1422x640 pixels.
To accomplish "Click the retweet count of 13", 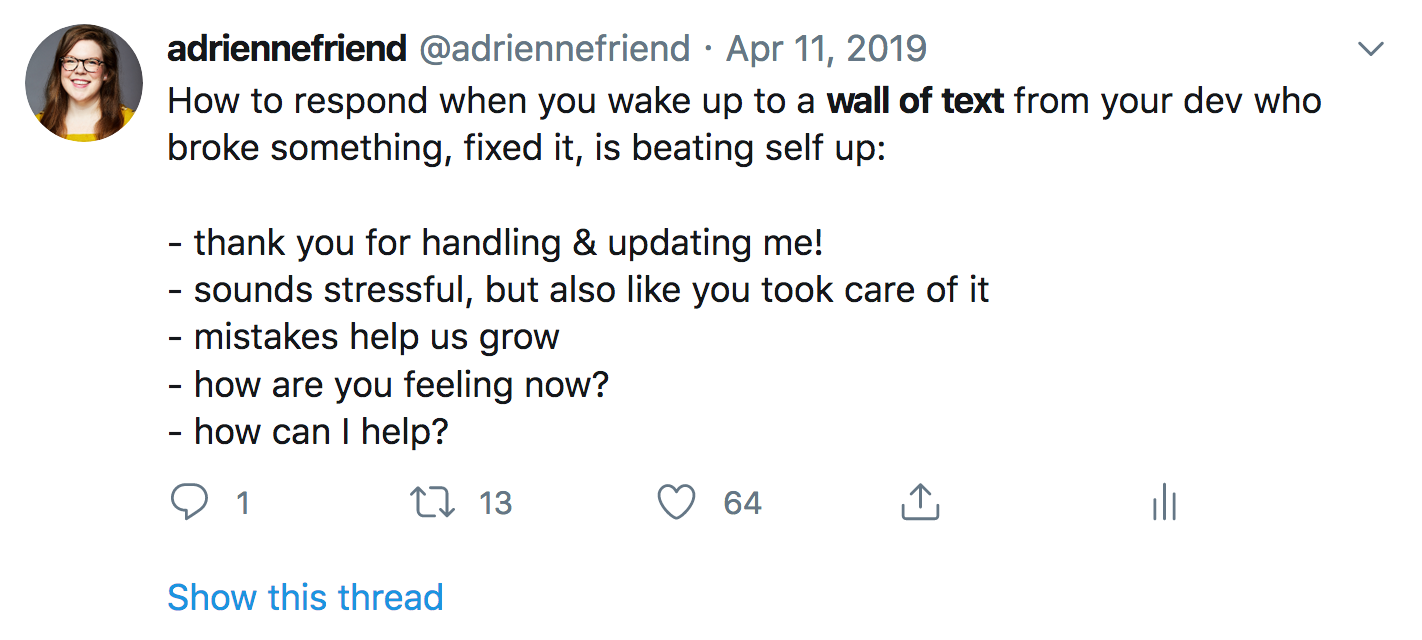I will click(495, 503).
